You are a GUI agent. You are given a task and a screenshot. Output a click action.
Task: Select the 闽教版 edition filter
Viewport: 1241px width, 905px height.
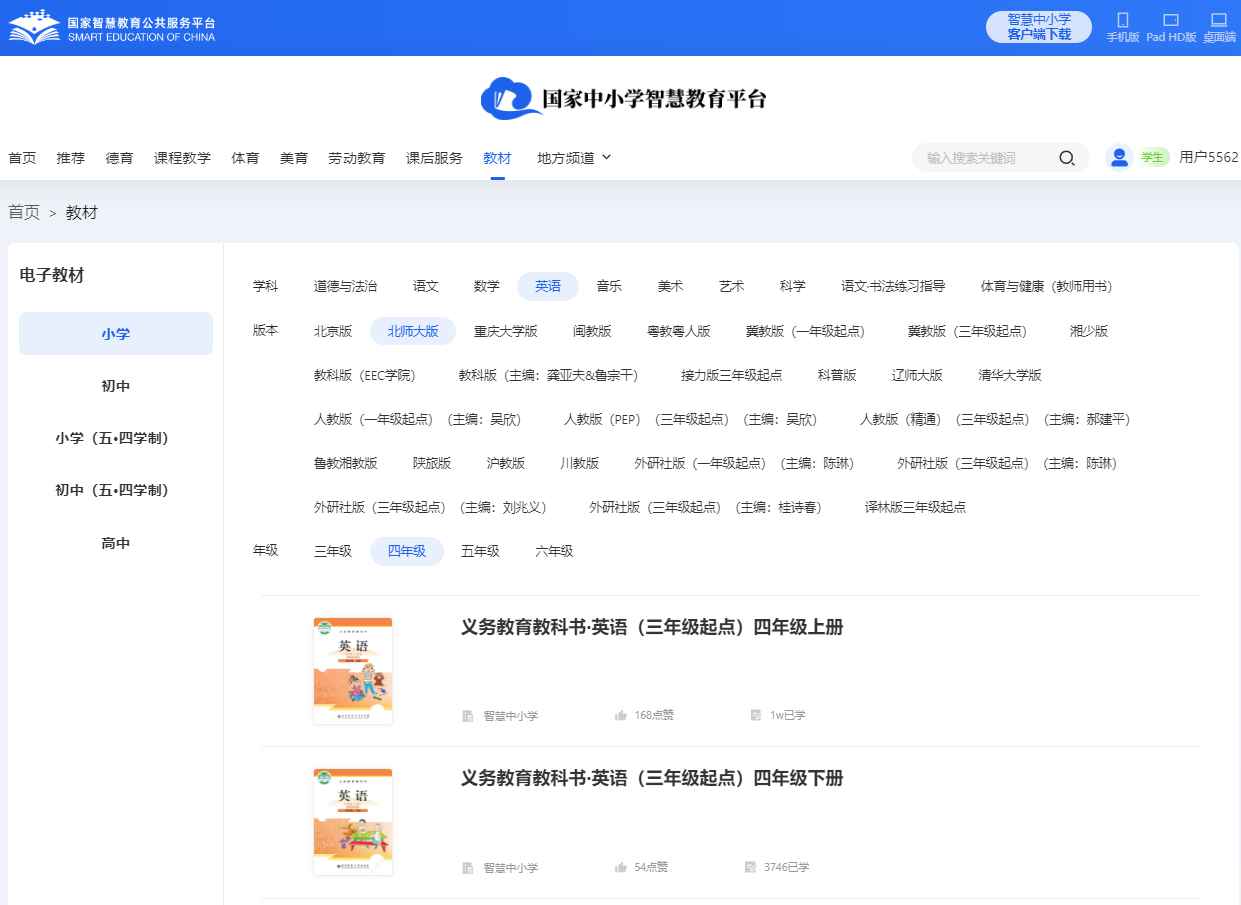(592, 331)
